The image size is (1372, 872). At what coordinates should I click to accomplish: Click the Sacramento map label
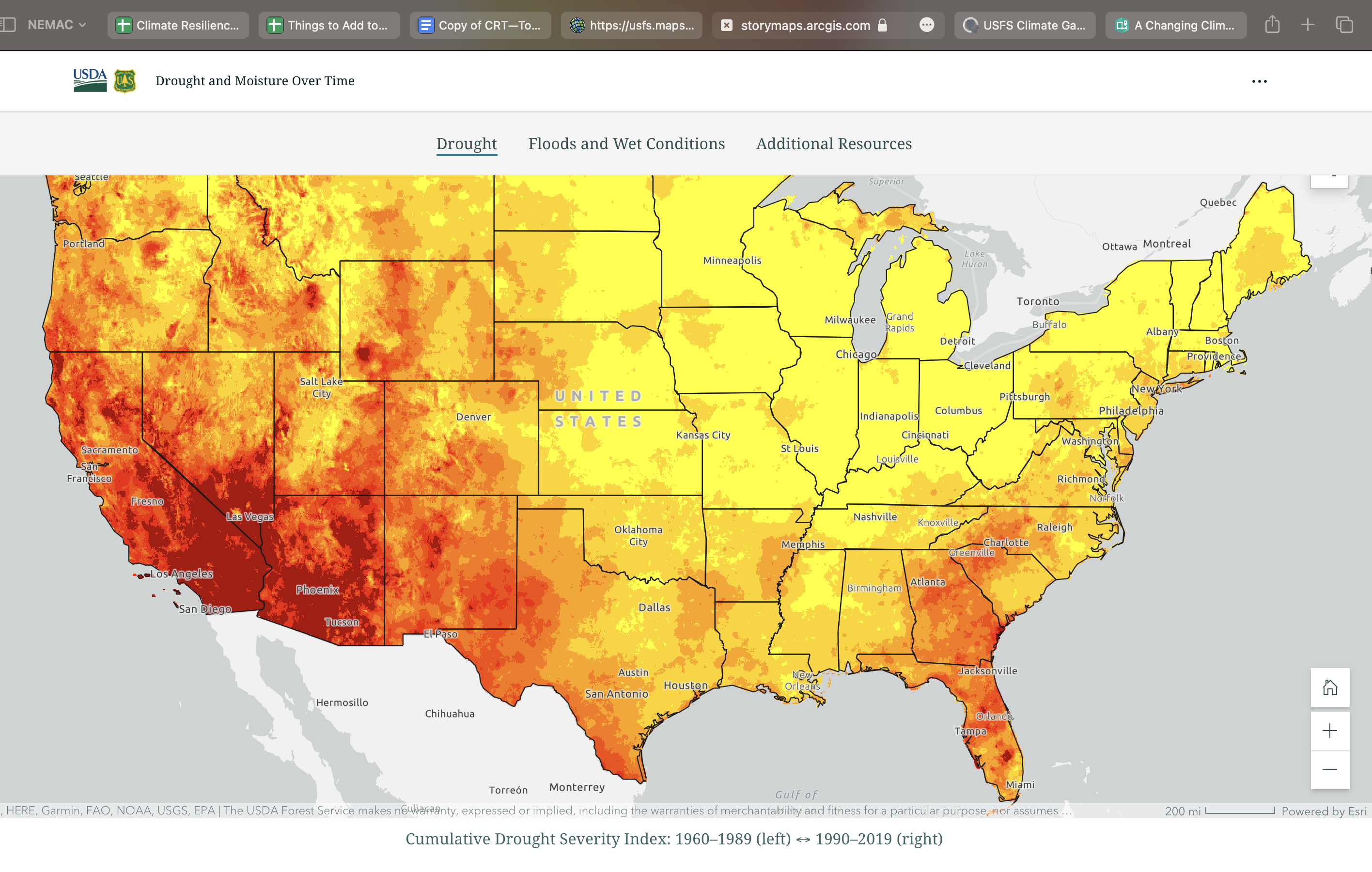point(109,450)
